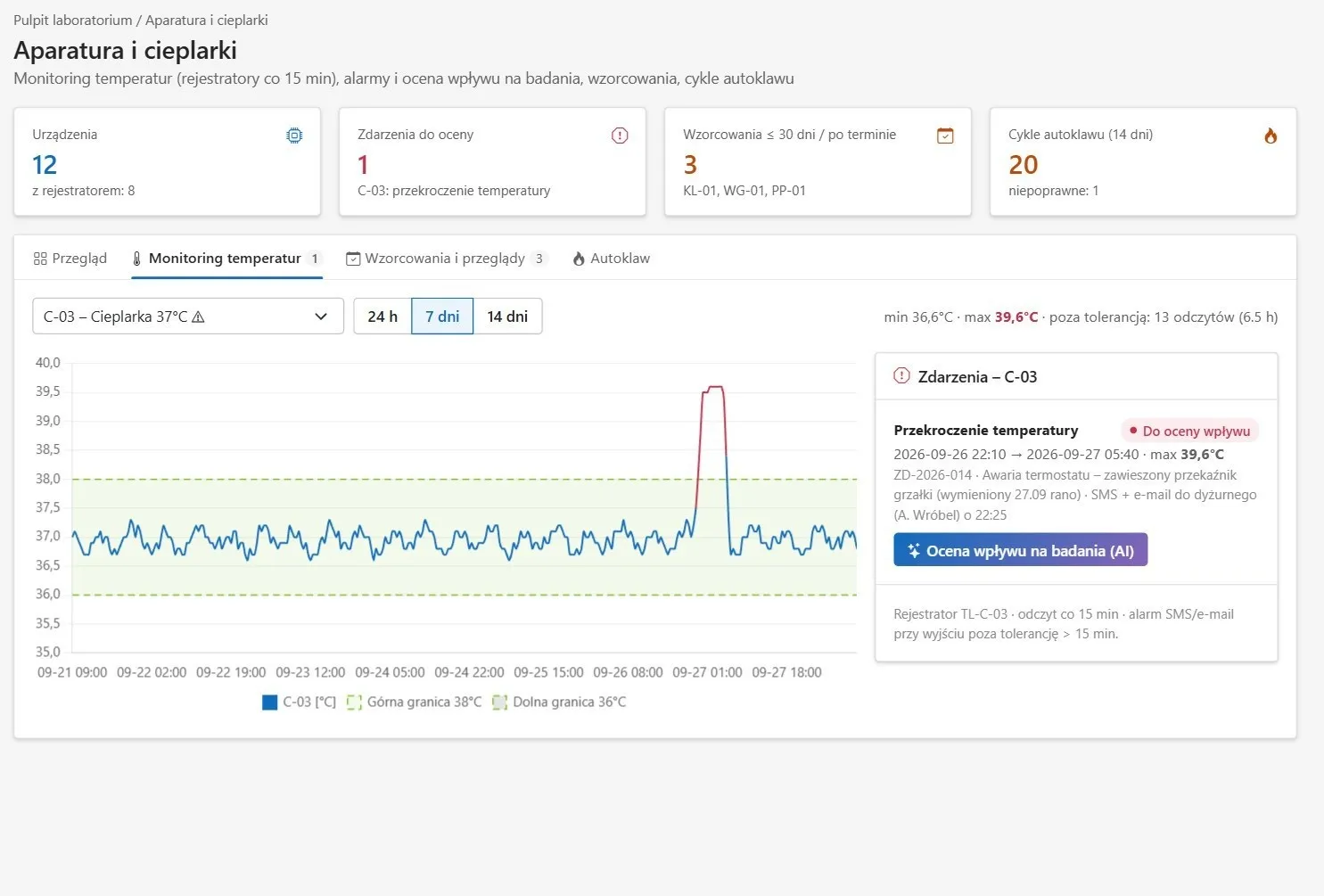Click the Przekroczenie temperatury event title
Viewport: 1324px width, 896px height.
click(x=986, y=430)
